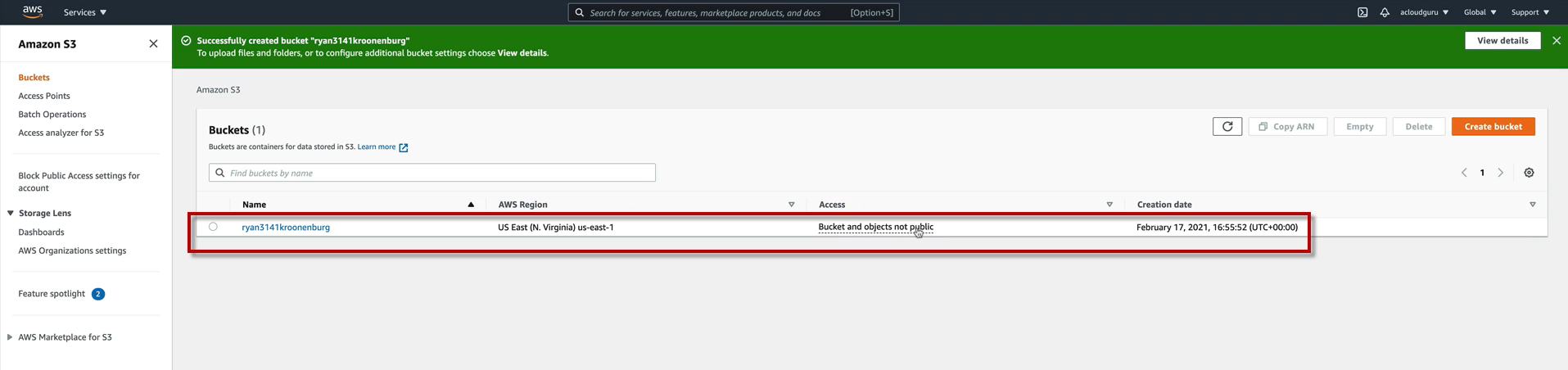Open the Services dropdown menu
The height and width of the screenshot is (370, 1568).
point(85,12)
